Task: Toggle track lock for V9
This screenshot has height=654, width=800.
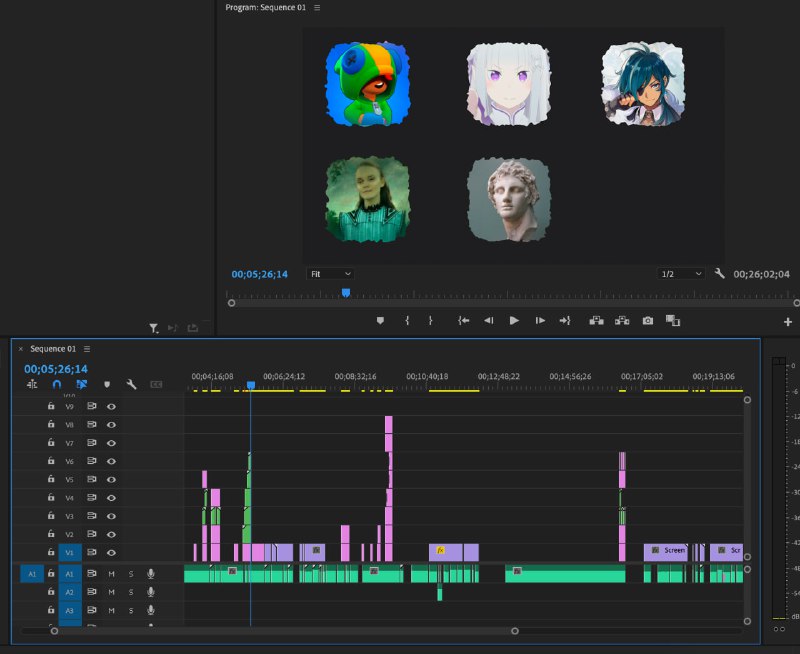Action: [x=51, y=406]
